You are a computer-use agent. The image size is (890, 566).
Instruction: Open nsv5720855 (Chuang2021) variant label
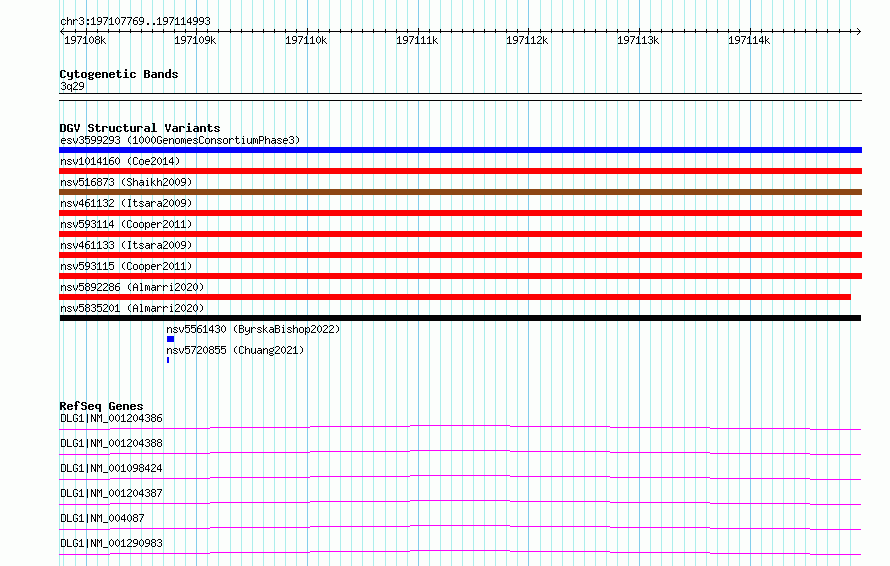pyautogui.click(x=235, y=350)
